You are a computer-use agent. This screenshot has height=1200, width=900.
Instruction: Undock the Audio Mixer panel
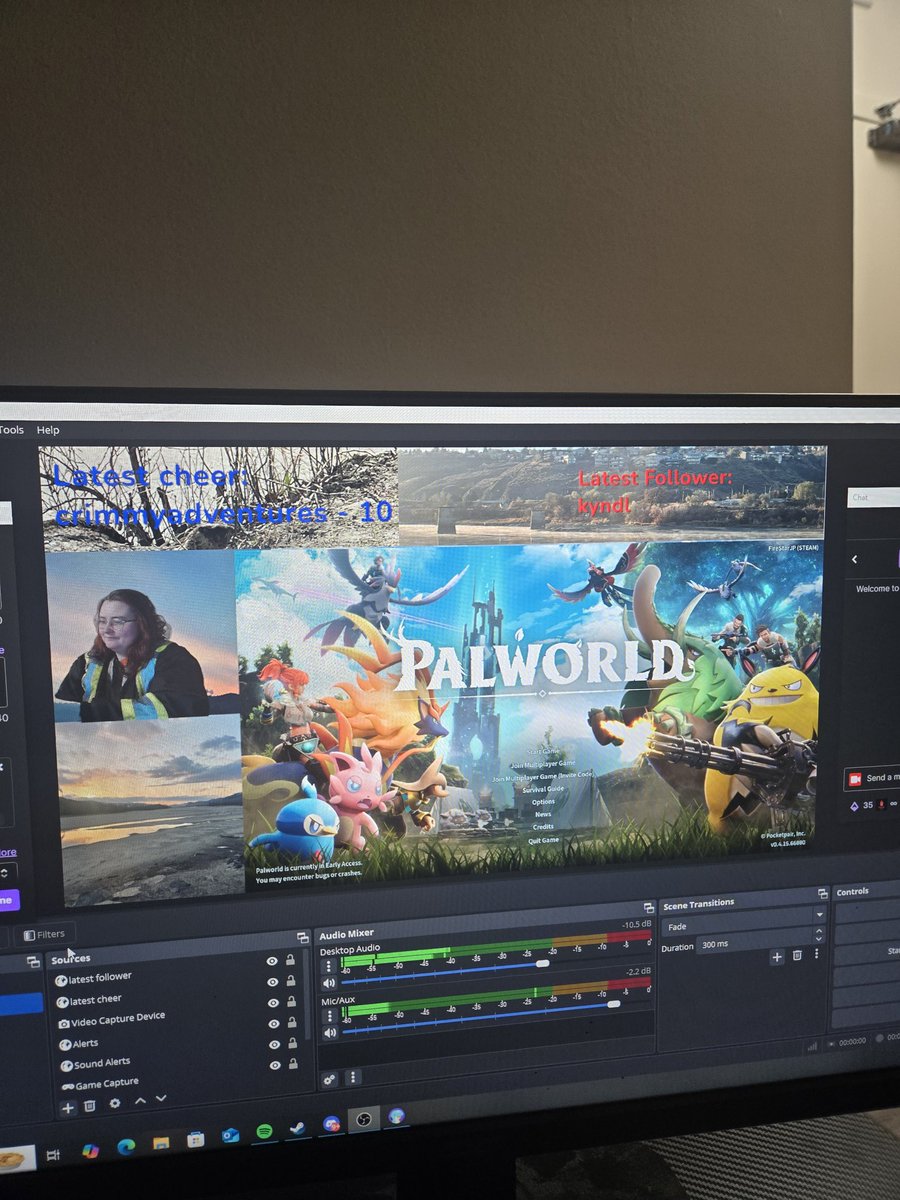click(648, 907)
